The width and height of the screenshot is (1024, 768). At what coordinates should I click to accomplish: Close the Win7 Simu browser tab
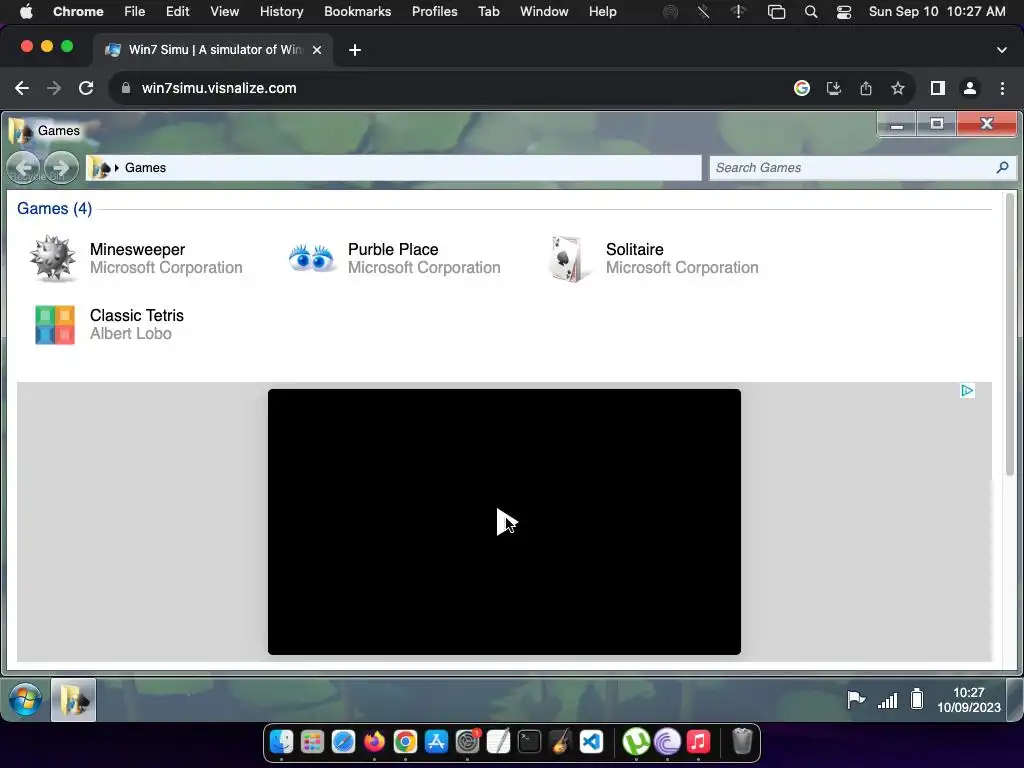coord(317,50)
